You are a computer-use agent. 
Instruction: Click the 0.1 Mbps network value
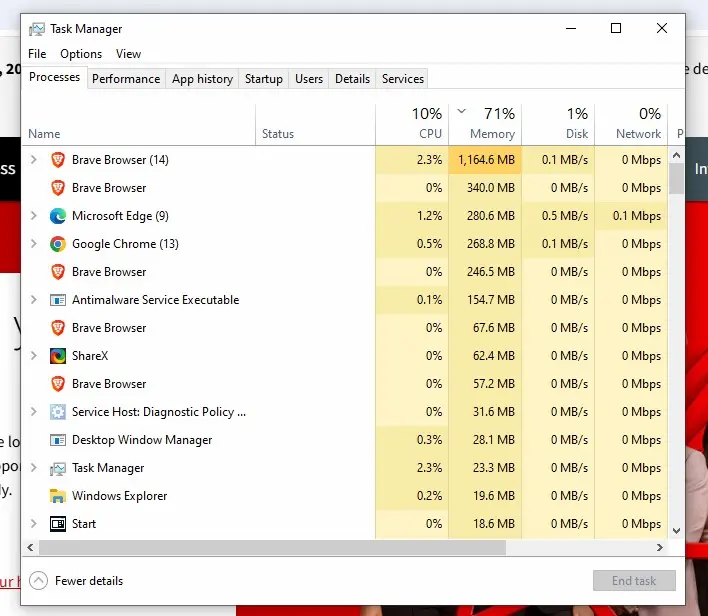point(637,216)
